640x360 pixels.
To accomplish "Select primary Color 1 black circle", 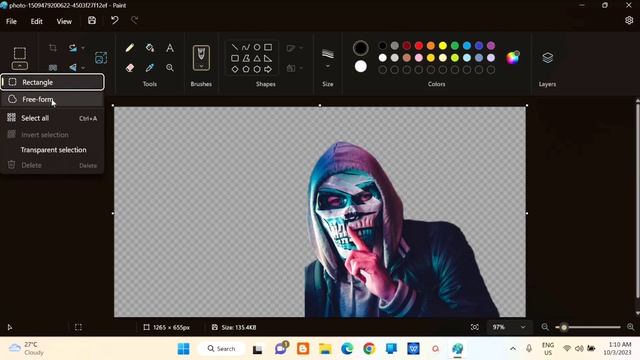I will pos(360,48).
